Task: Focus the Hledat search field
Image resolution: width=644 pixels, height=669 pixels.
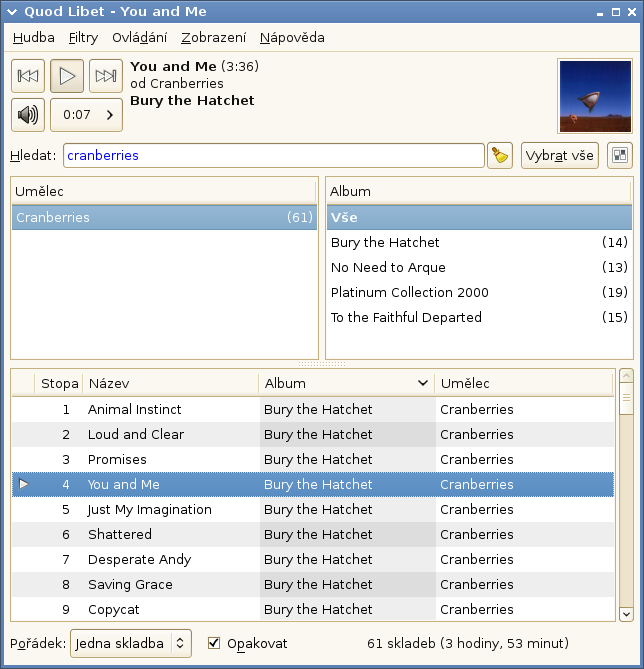Action: [274, 155]
